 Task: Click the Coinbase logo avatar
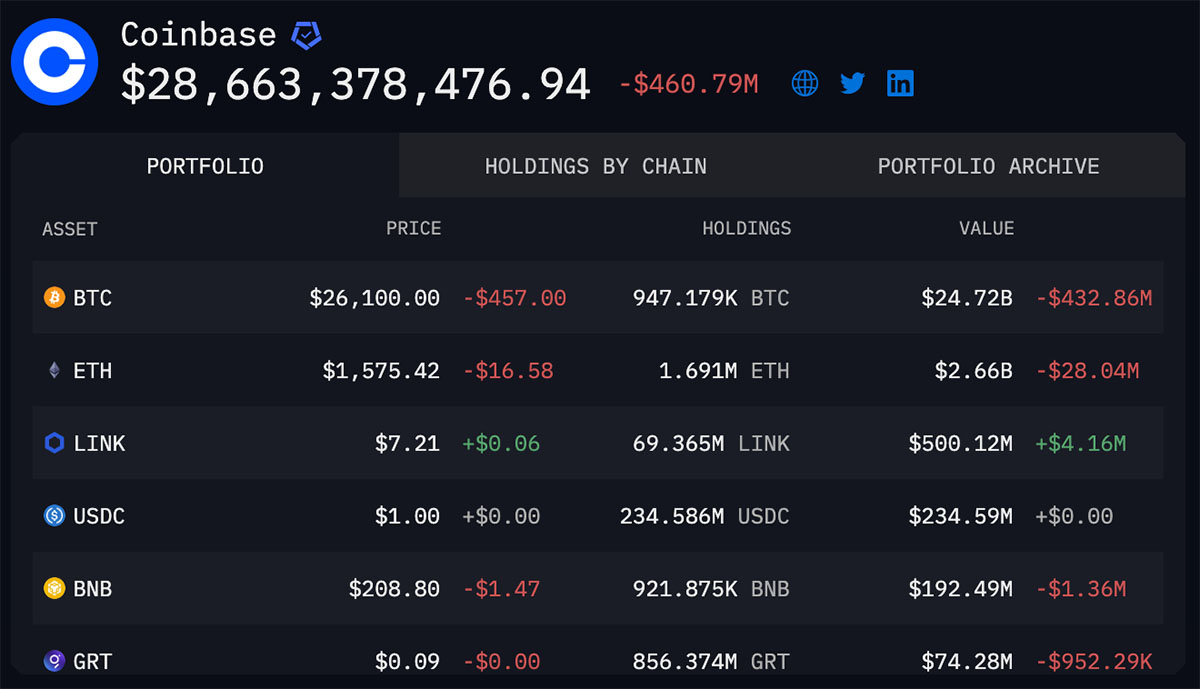click(54, 62)
